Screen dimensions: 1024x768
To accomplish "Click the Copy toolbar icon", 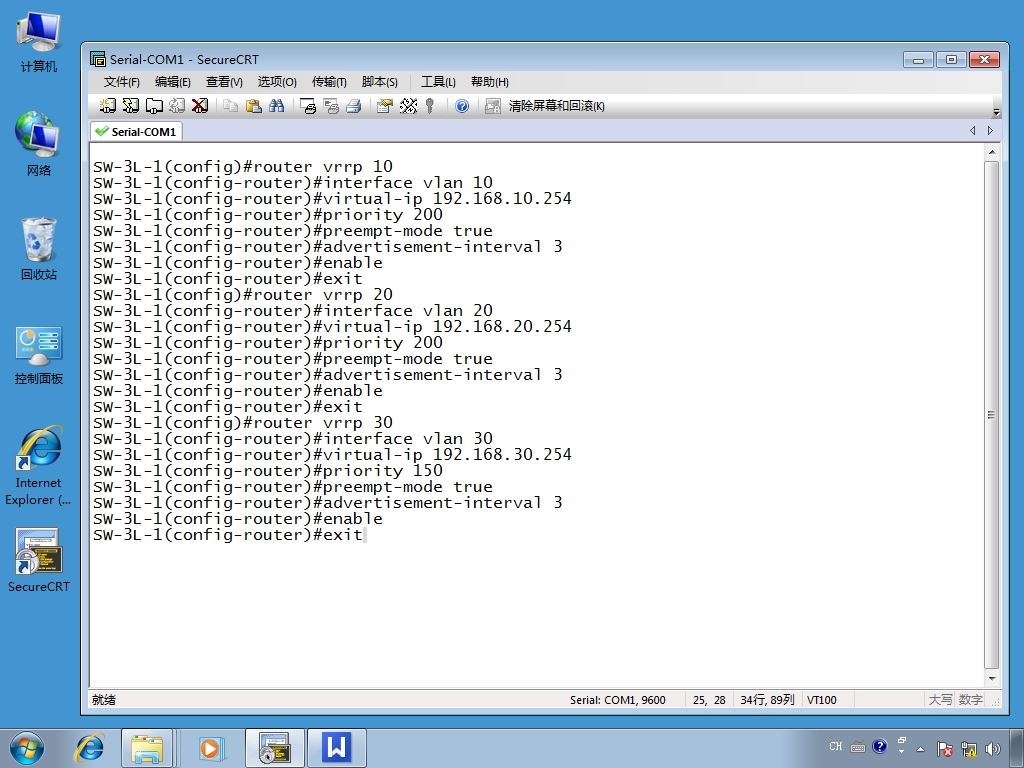I will pyautogui.click(x=230, y=106).
